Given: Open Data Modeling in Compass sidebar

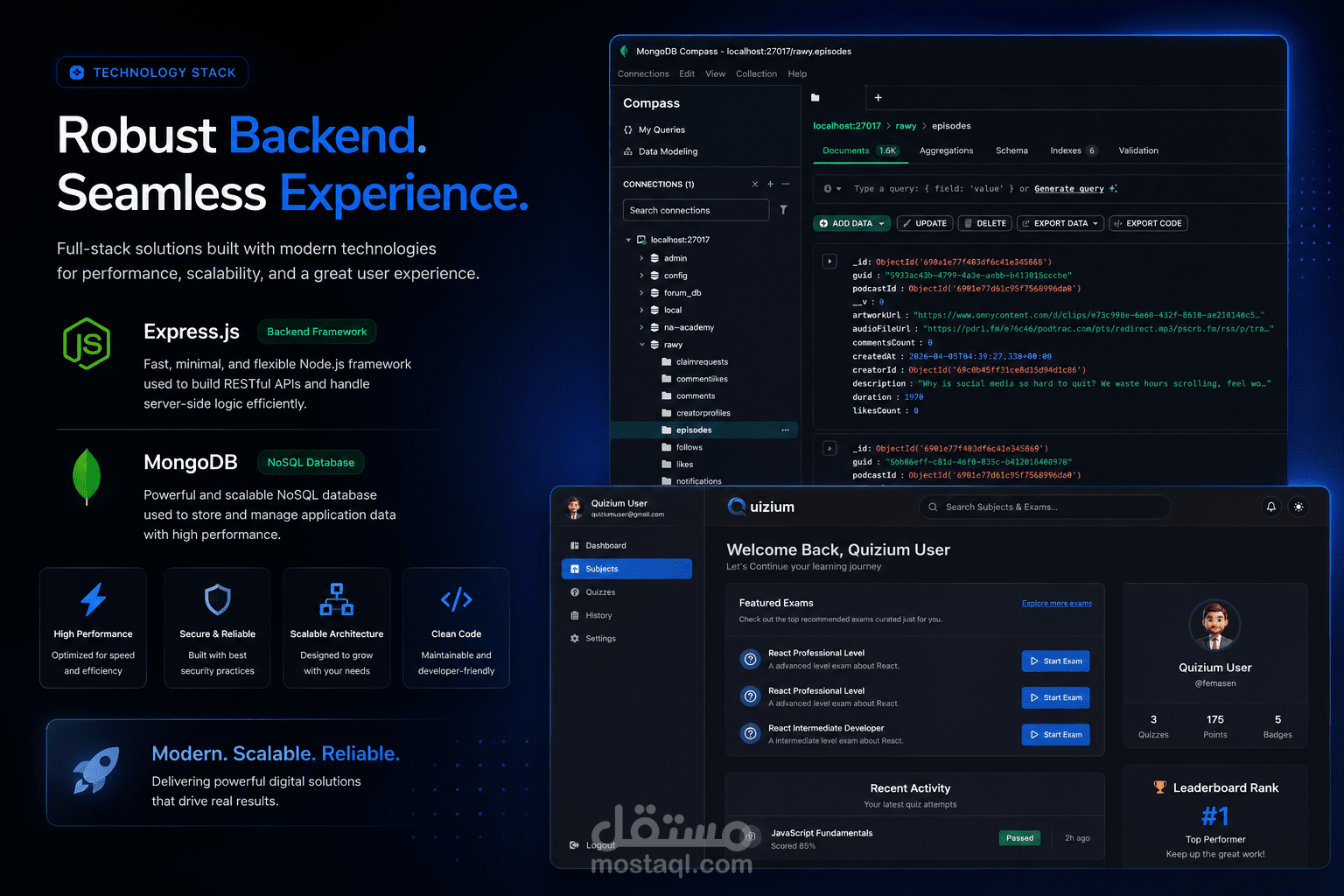Looking at the screenshot, I should [x=660, y=151].
